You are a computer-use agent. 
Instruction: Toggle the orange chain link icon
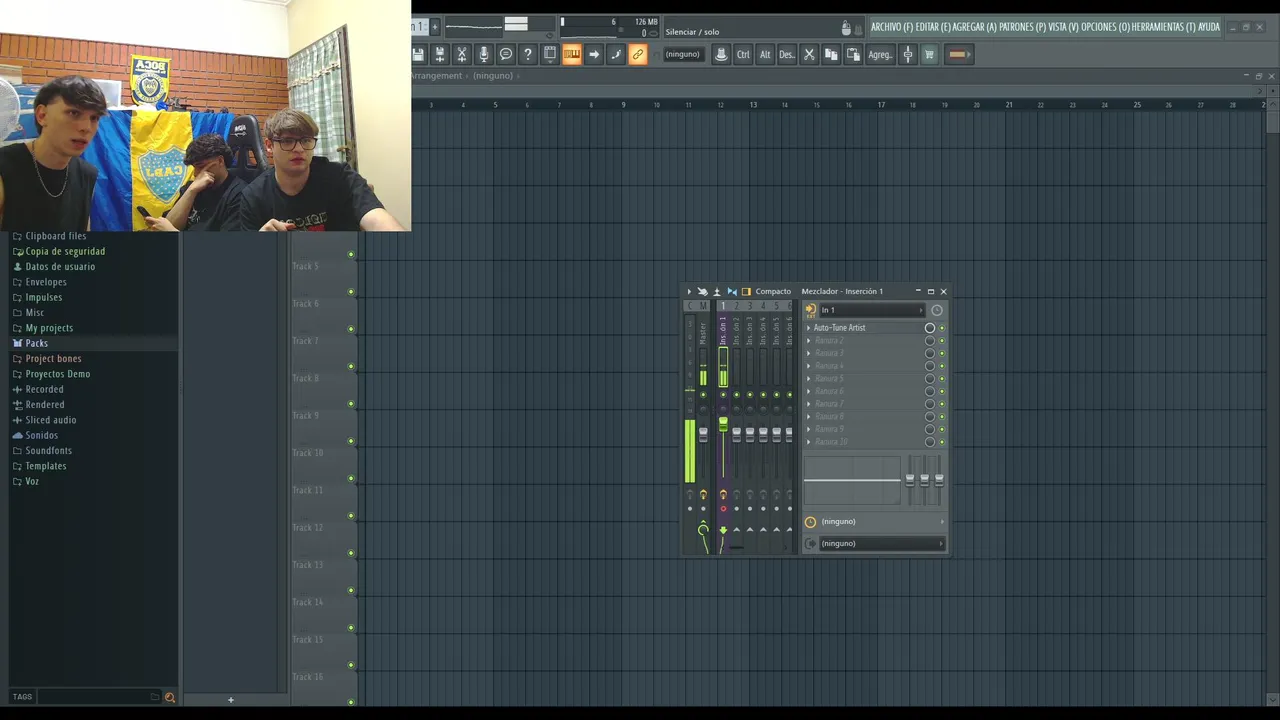click(x=638, y=55)
